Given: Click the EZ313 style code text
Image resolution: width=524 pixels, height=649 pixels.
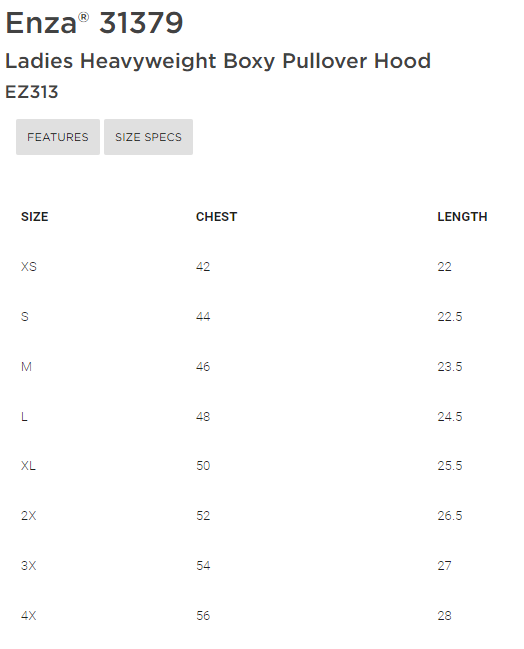Looking at the screenshot, I should pyautogui.click(x=31, y=92).
